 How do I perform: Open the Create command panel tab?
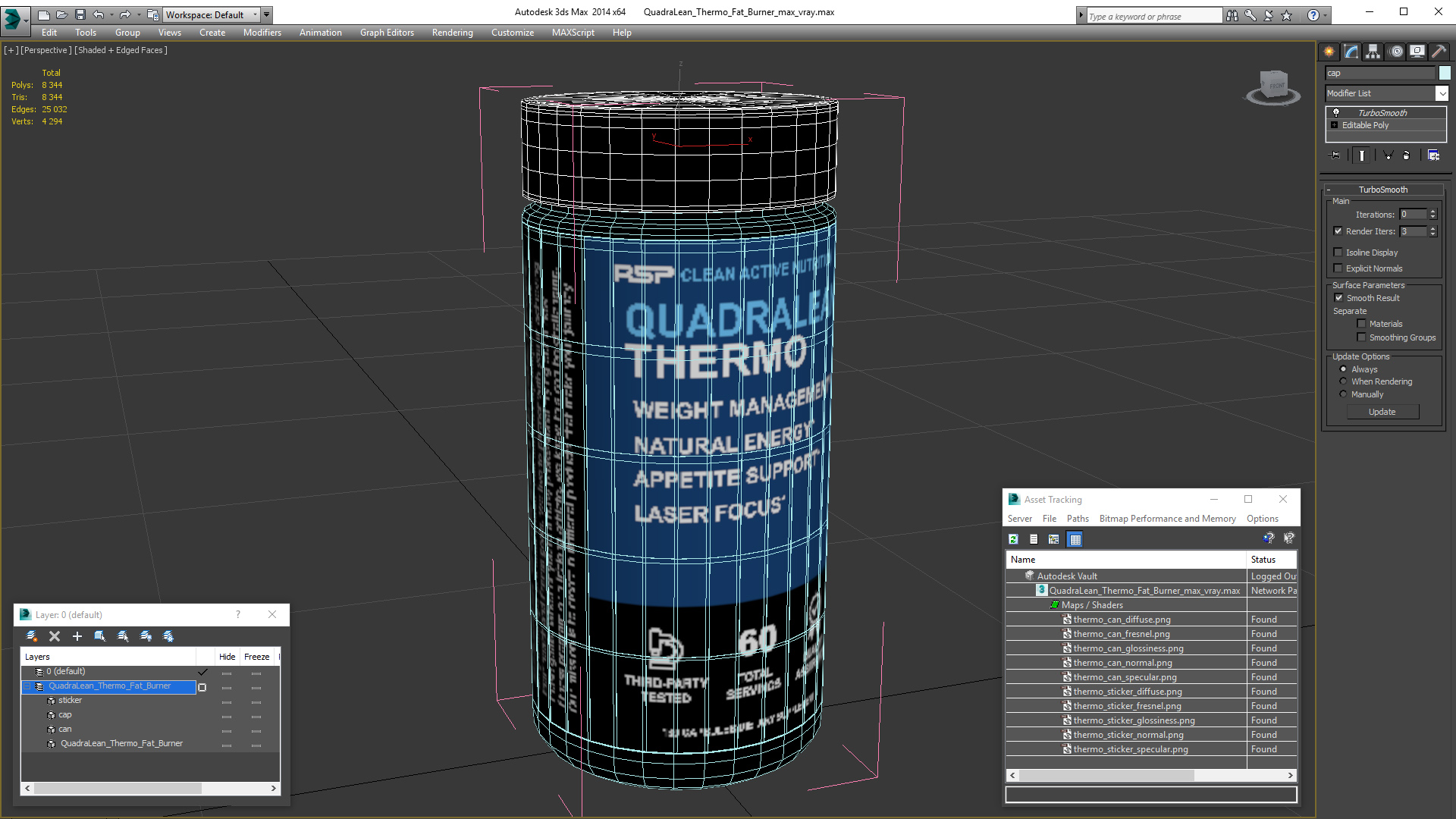coord(1329,52)
